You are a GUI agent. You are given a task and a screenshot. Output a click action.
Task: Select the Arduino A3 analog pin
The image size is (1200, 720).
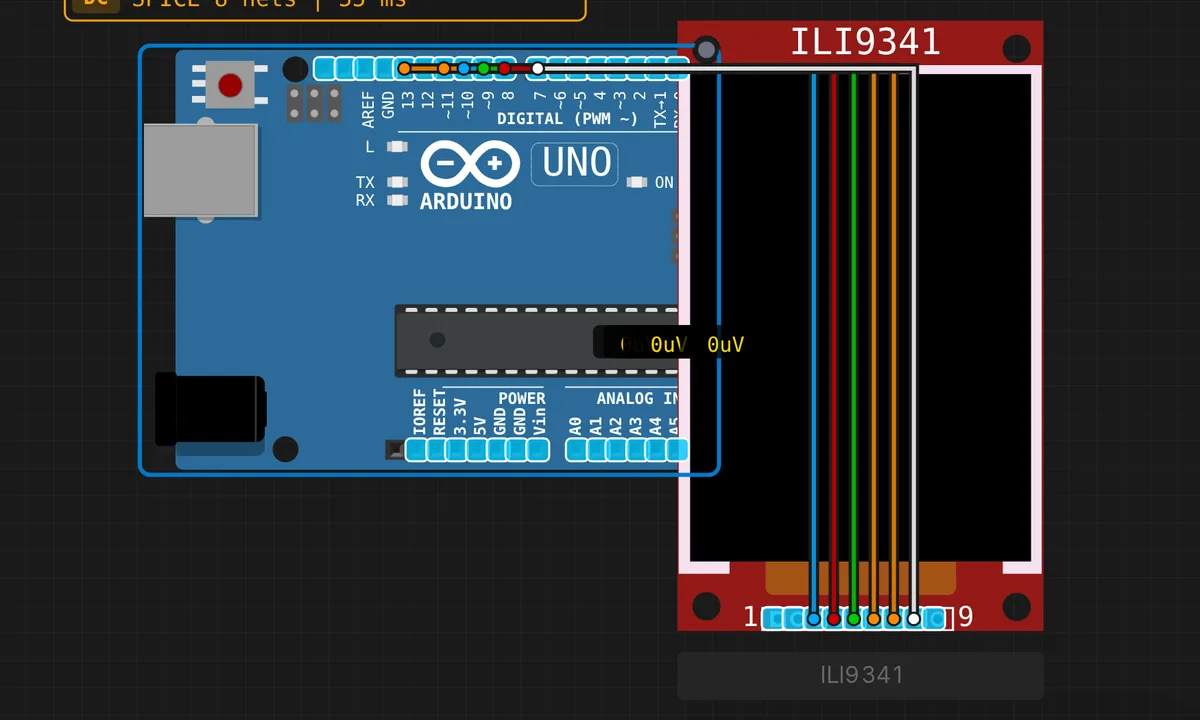(637, 450)
